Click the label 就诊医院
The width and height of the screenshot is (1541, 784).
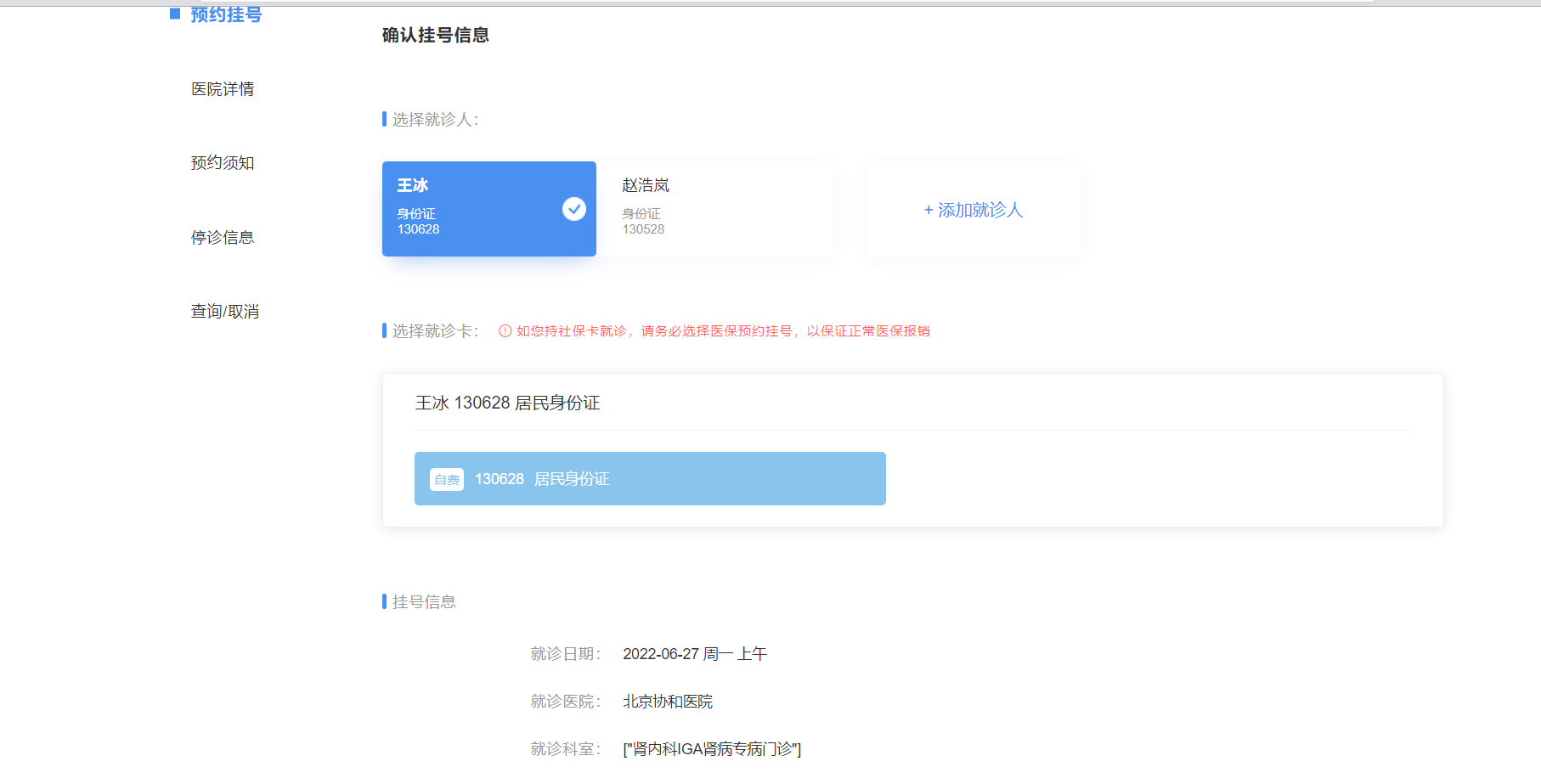click(x=566, y=702)
